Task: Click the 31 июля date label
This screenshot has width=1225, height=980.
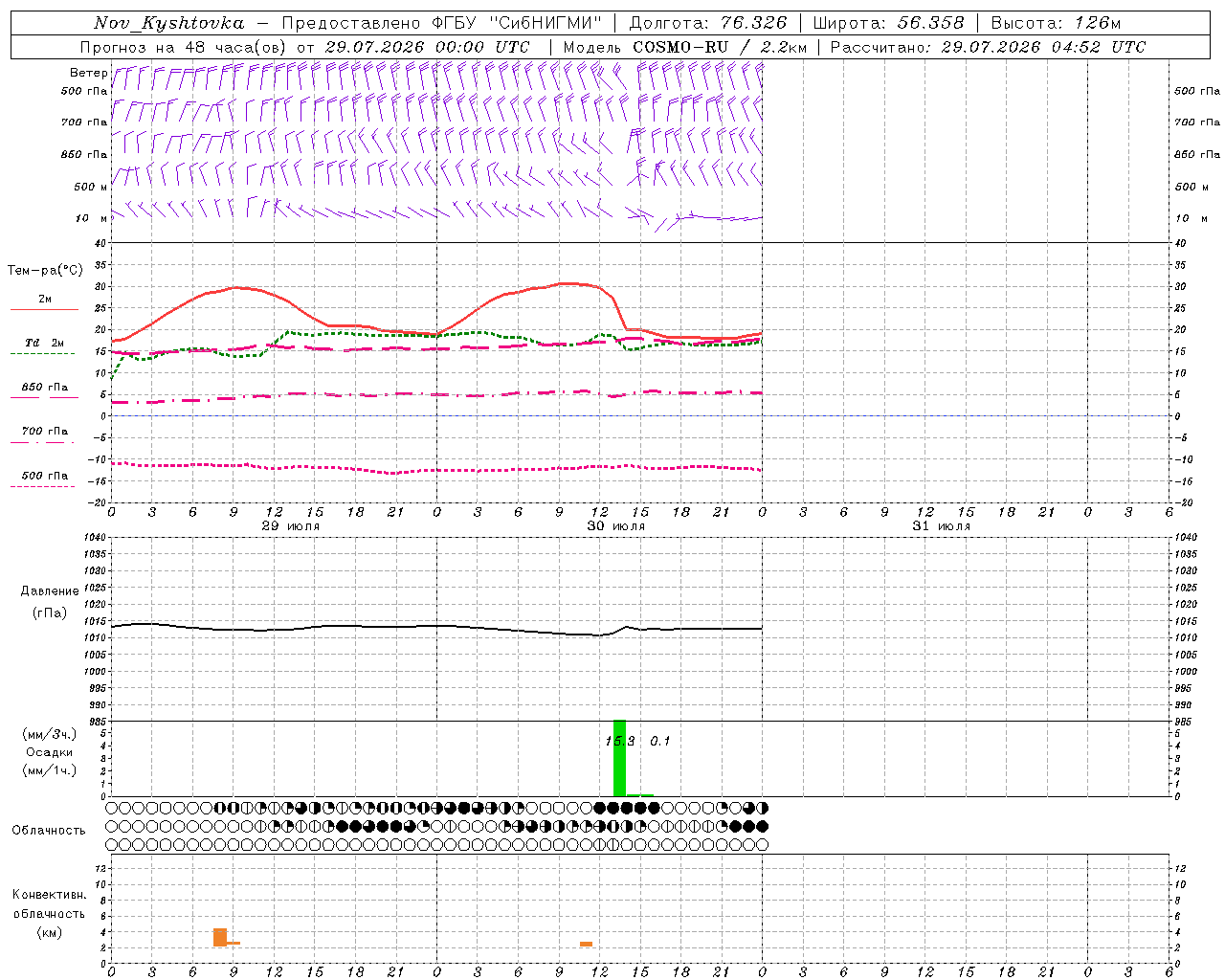Action: [941, 526]
